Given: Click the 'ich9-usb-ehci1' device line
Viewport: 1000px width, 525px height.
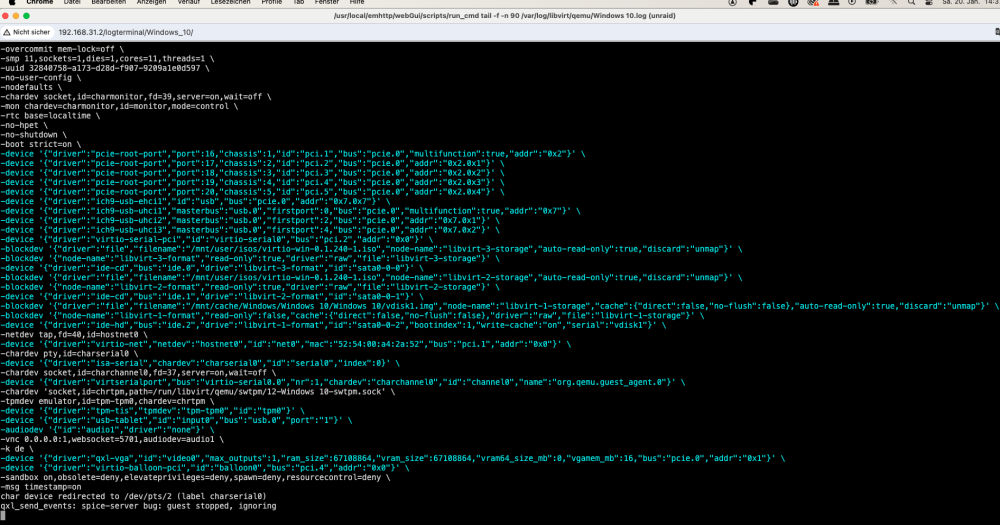Looking at the screenshot, I should [x=195, y=202].
